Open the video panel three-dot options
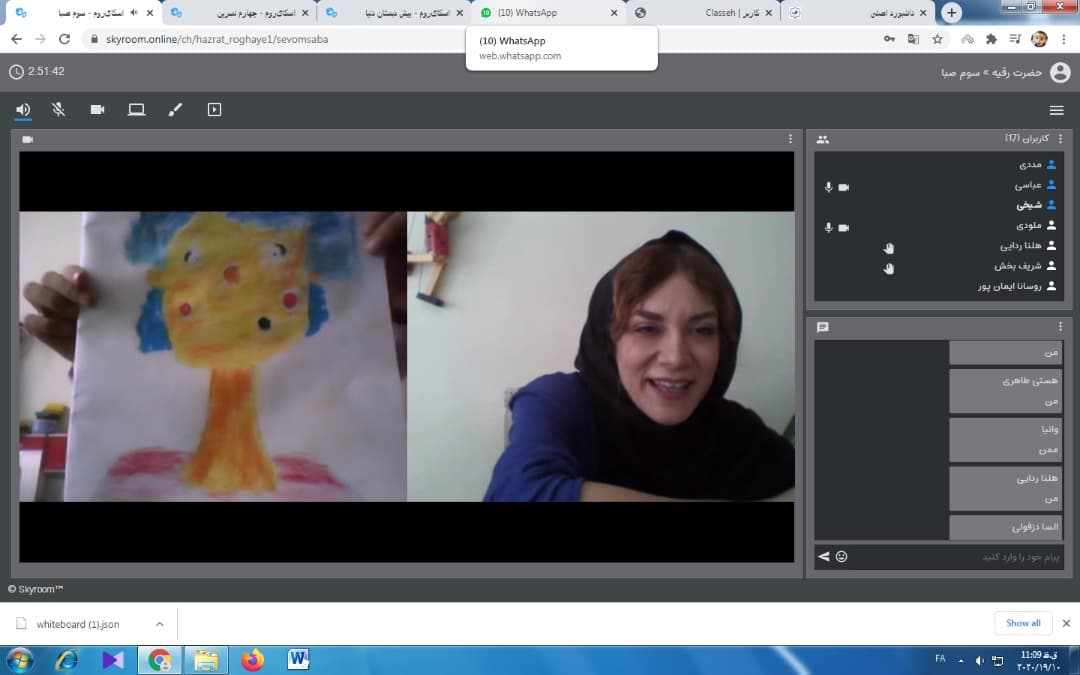This screenshot has width=1080, height=675. [790, 139]
